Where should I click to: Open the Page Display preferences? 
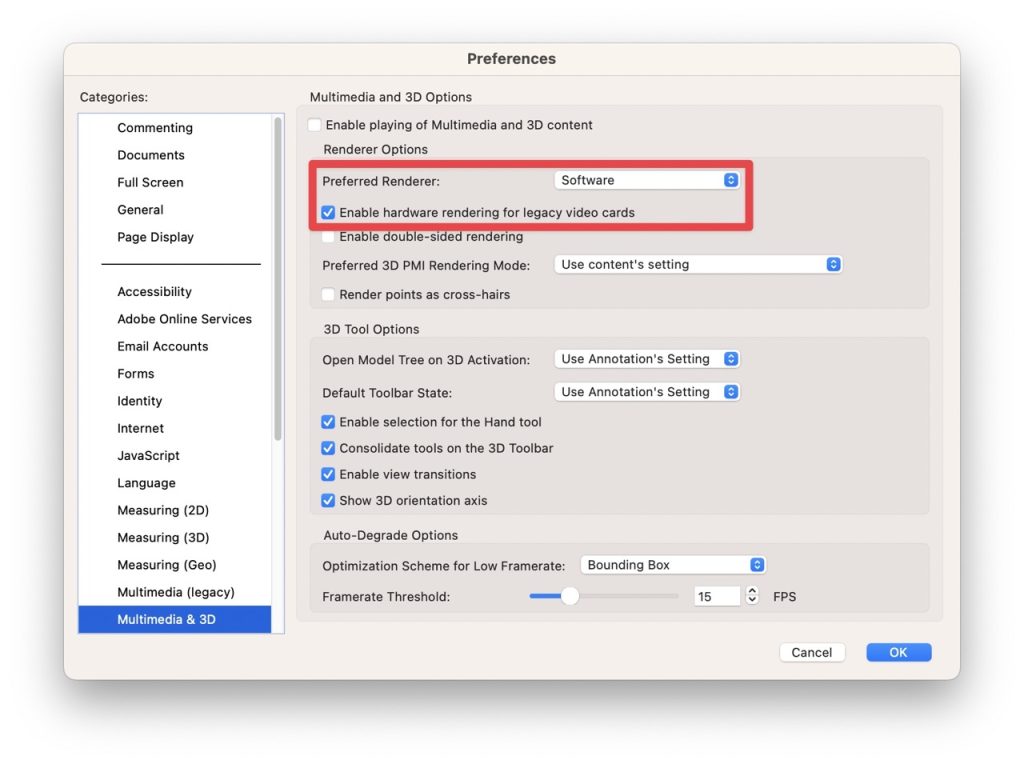[x=155, y=237]
